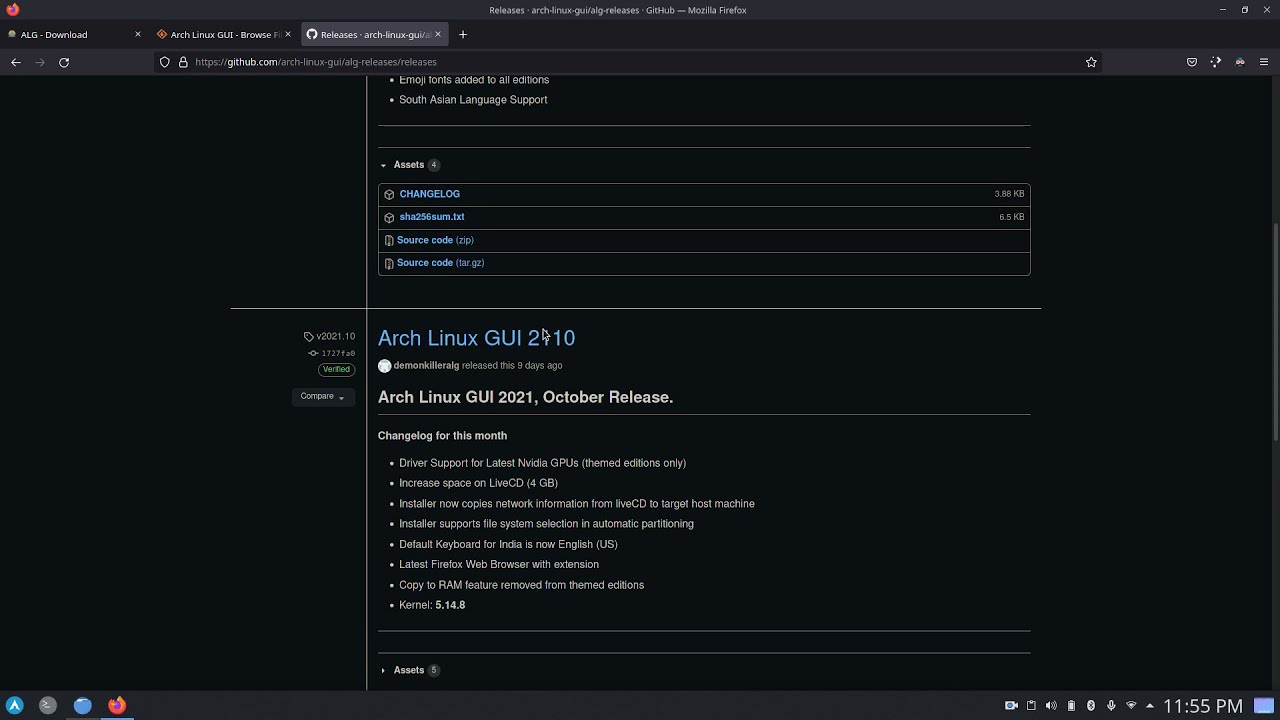The width and height of the screenshot is (1280, 720).
Task: Expand the Assets 5 section
Action: click(409, 670)
